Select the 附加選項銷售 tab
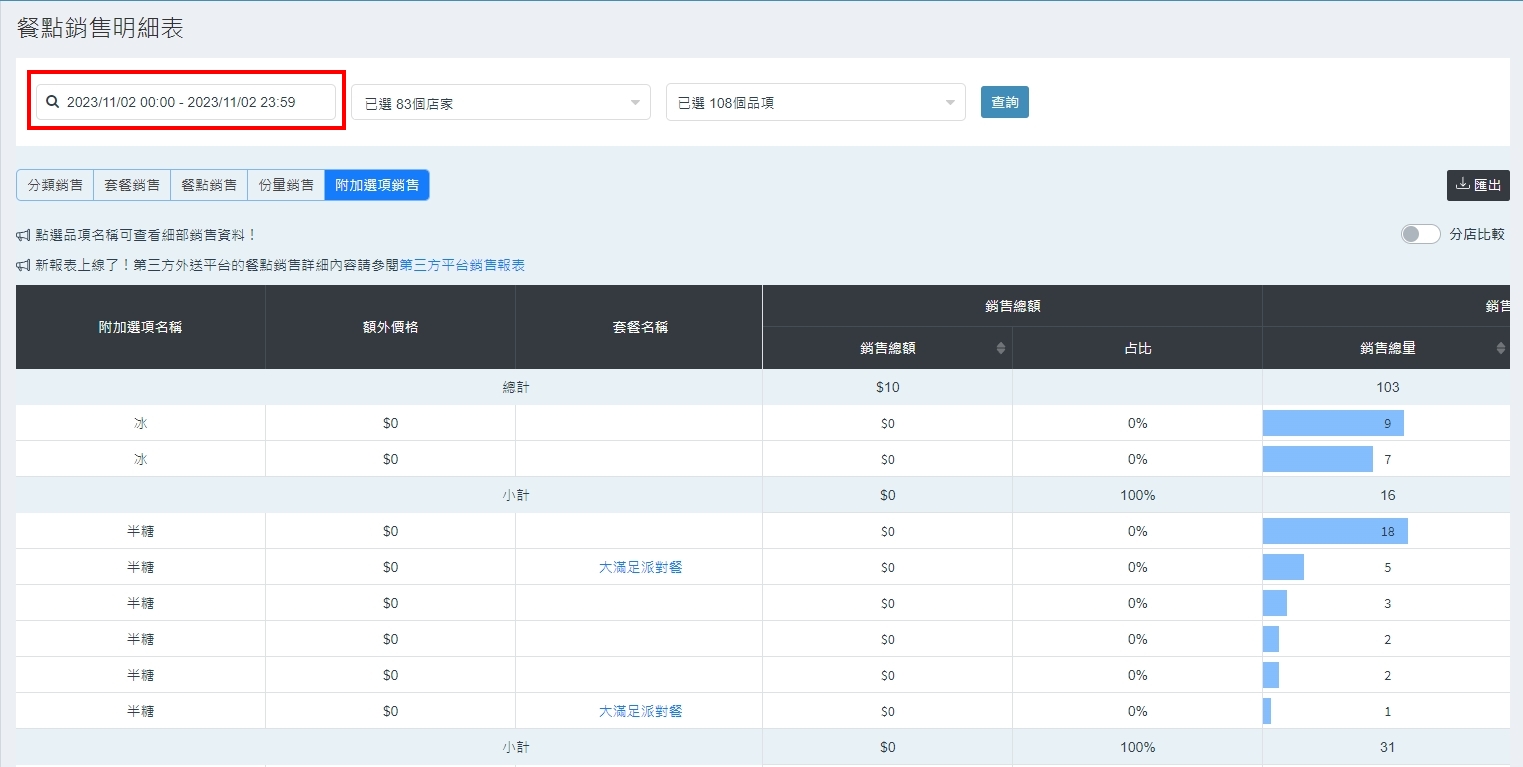 point(377,185)
